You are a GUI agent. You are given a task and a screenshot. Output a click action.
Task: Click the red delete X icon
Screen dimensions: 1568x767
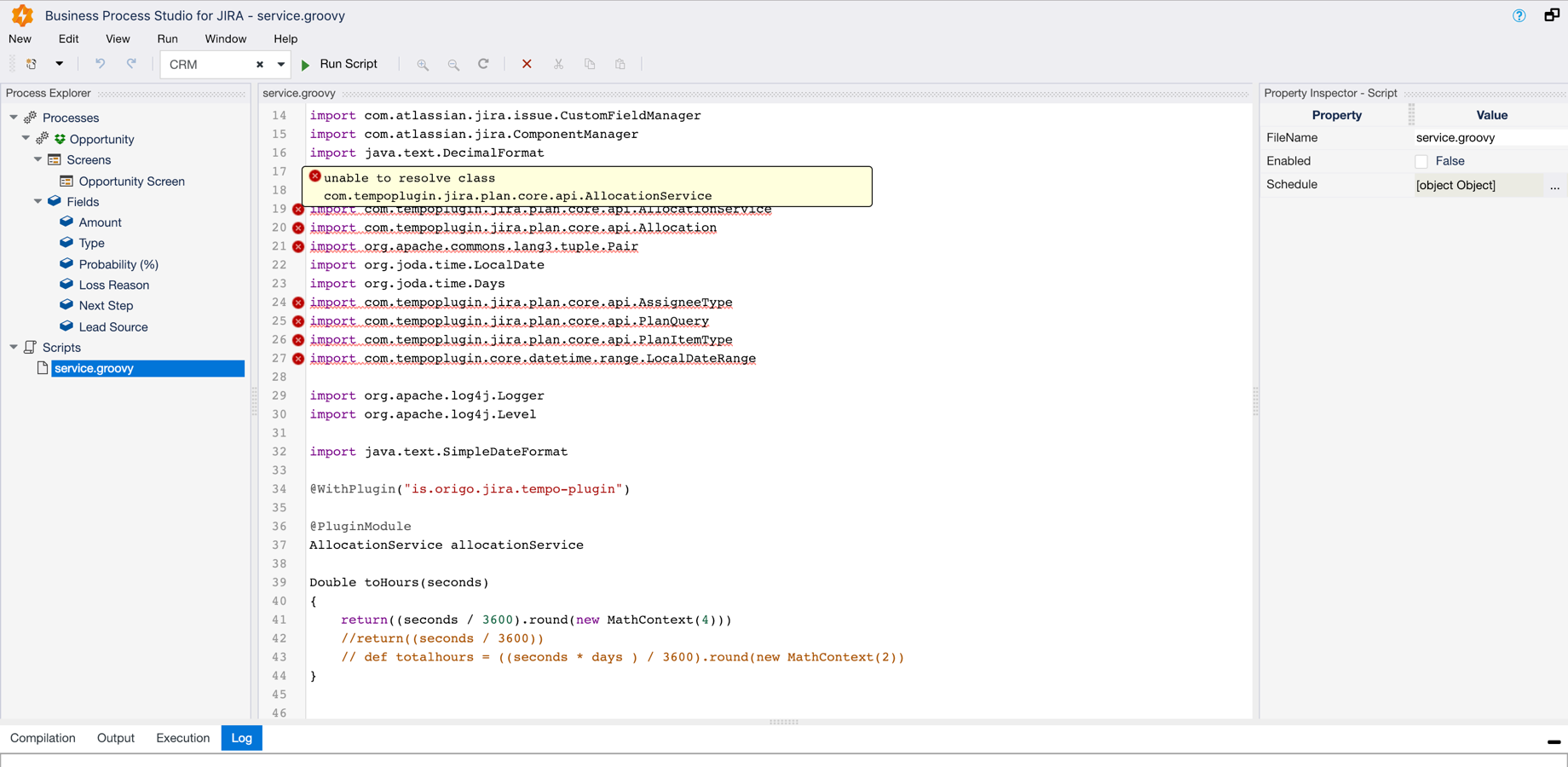pos(527,64)
